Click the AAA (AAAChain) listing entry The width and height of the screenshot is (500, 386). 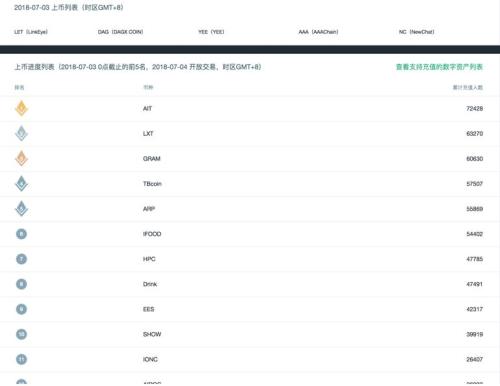pos(318,32)
